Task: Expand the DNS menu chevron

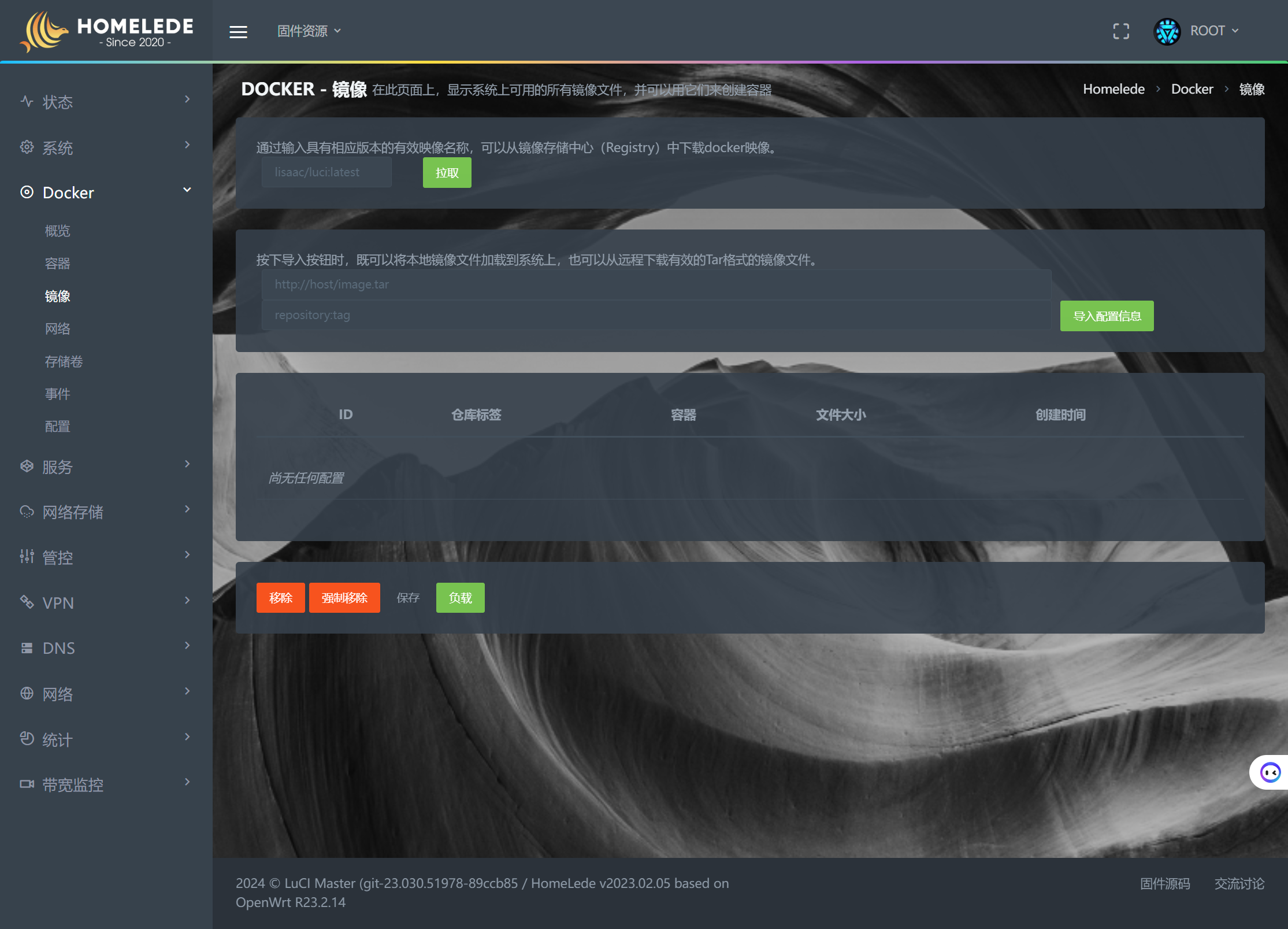Action: 187,645
